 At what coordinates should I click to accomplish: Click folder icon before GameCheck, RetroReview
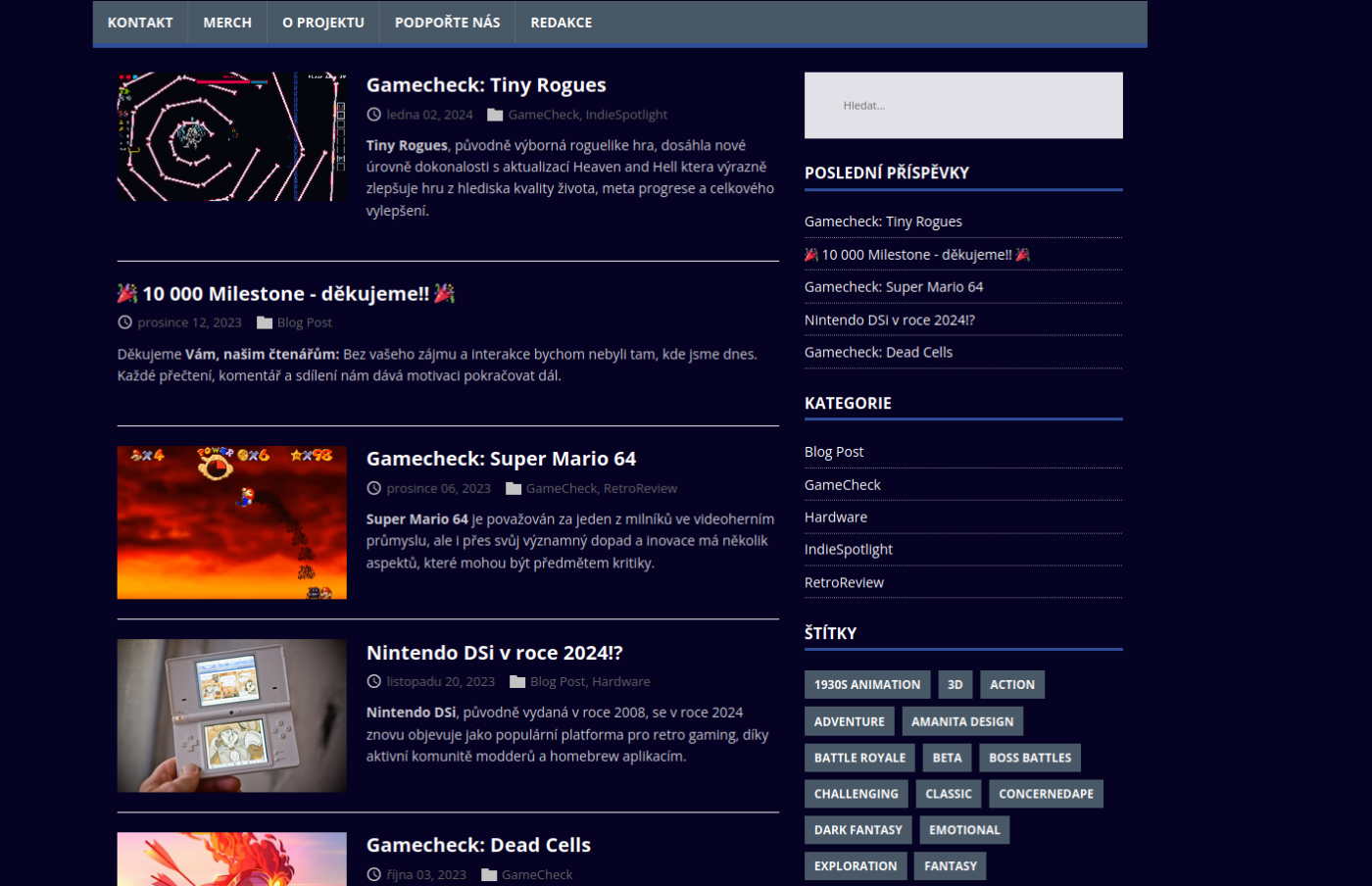pos(514,488)
